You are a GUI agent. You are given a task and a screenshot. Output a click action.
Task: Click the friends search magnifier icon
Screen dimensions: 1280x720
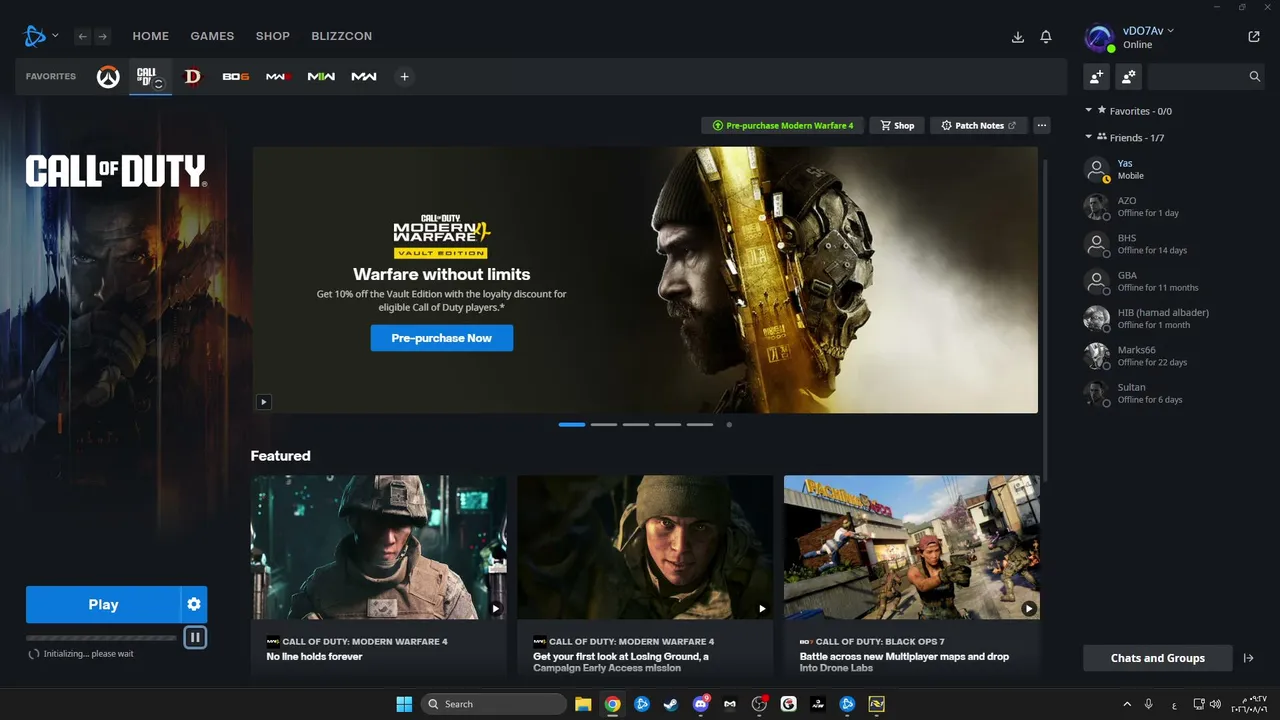tap(1255, 76)
